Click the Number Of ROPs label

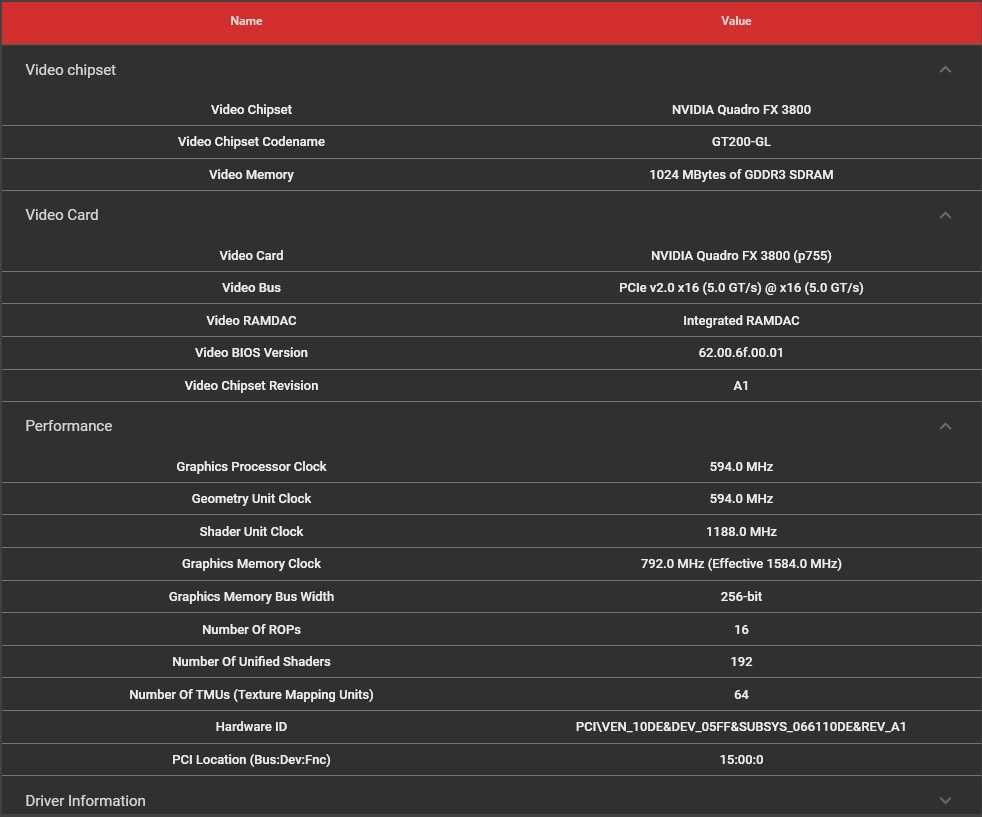[251, 629]
